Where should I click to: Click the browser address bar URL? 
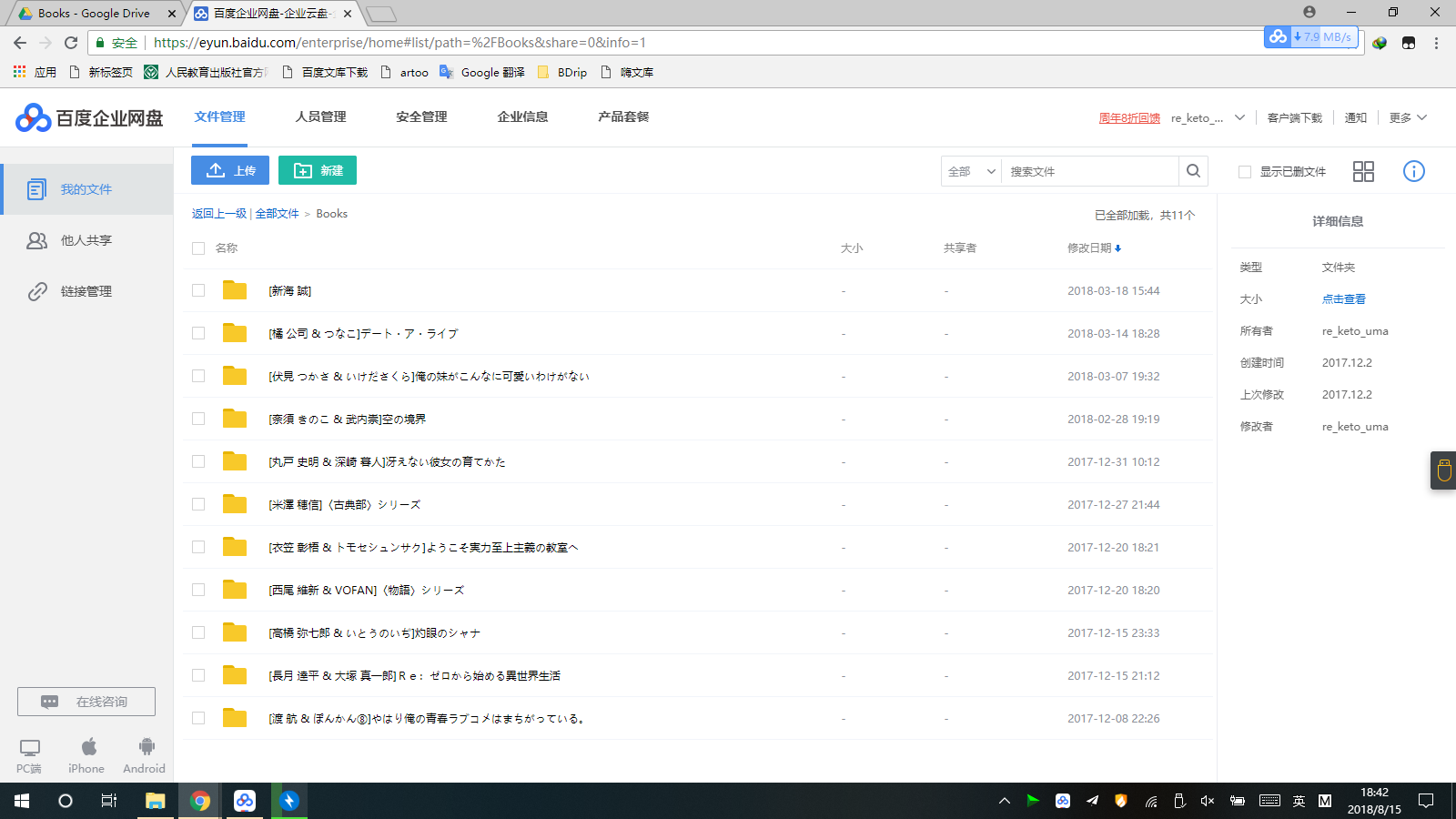click(x=399, y=43)
